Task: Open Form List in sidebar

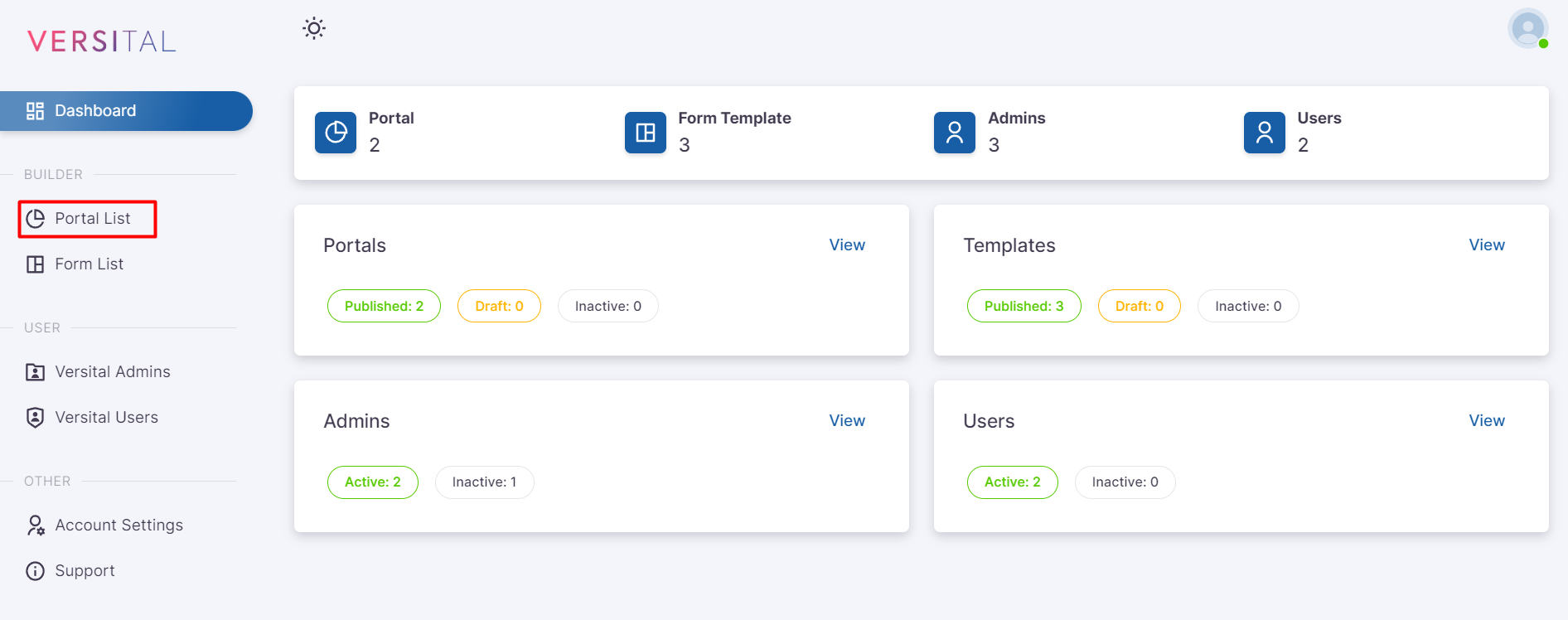Action: pyautogui.click(x=89, y=264)
